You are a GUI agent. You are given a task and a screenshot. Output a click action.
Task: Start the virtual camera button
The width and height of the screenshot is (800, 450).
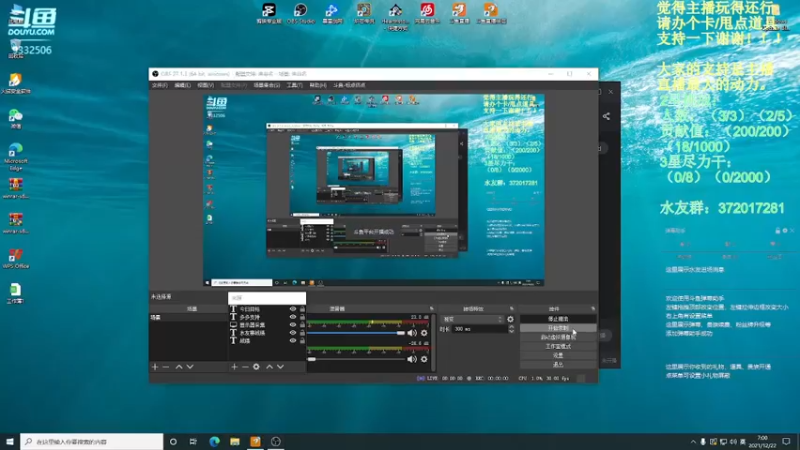tap(558, 337)
